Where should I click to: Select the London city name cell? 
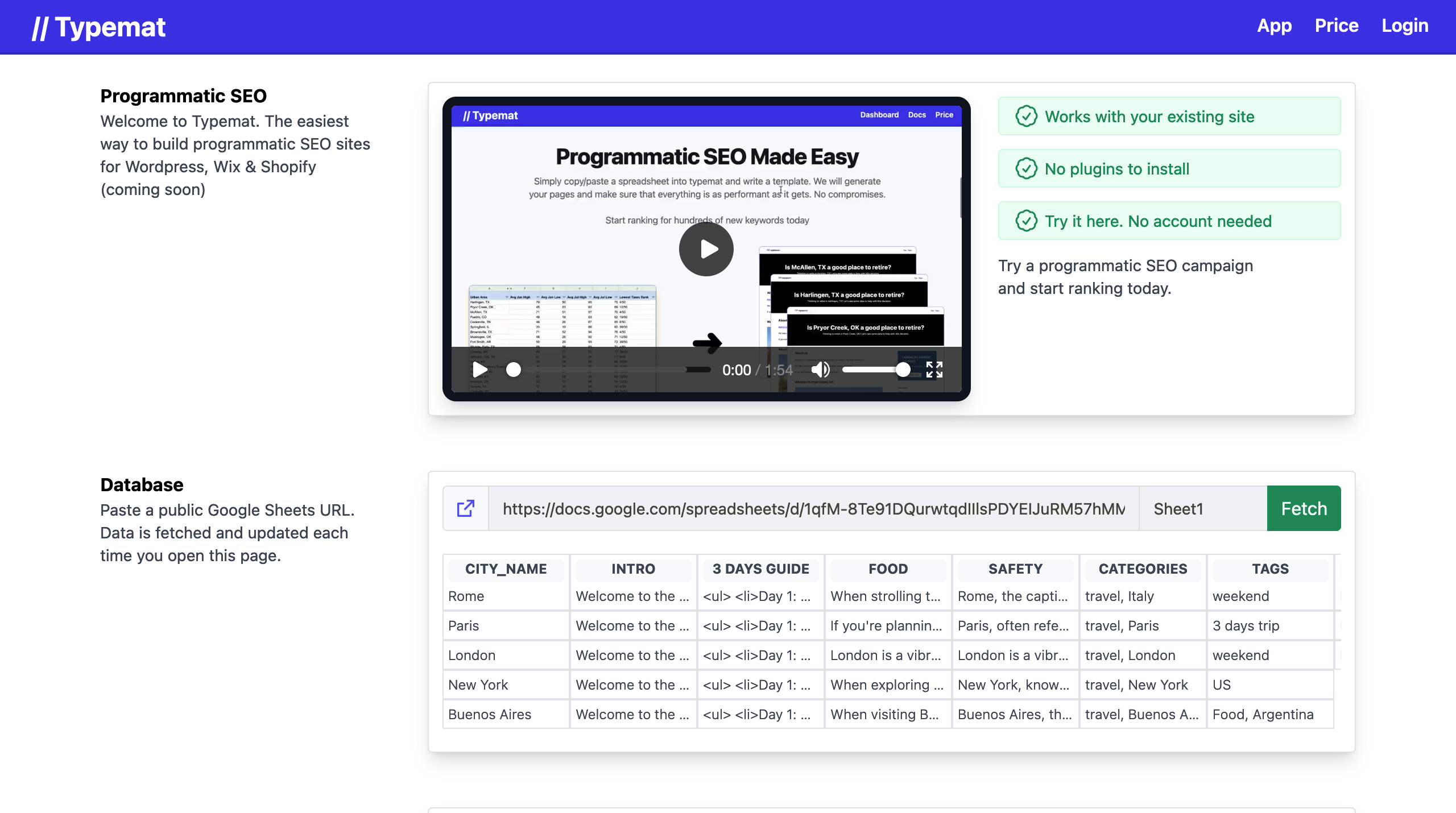[x=506, y=656]
